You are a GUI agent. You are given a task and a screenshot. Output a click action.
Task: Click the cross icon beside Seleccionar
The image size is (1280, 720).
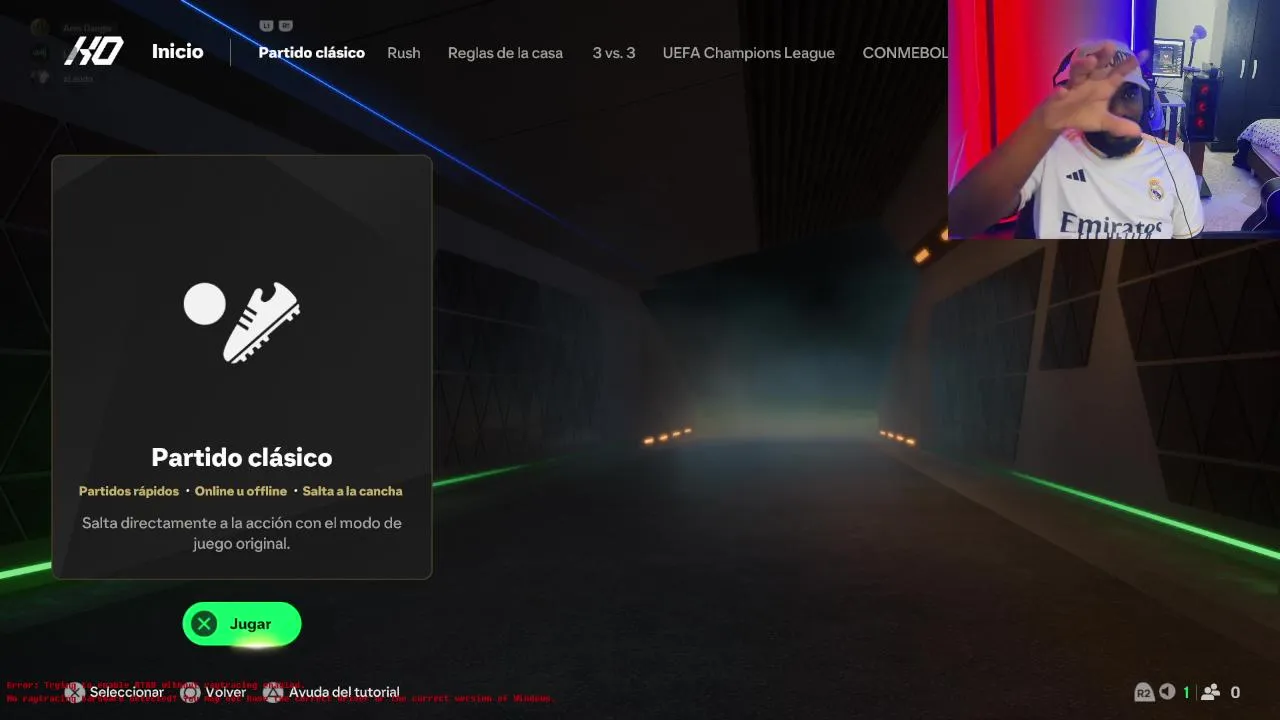click(75, 692)
